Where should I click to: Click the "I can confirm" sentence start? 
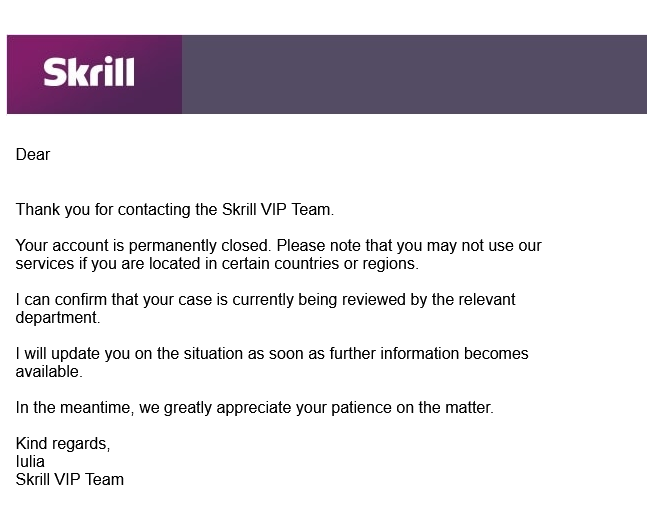click(60, 300)
